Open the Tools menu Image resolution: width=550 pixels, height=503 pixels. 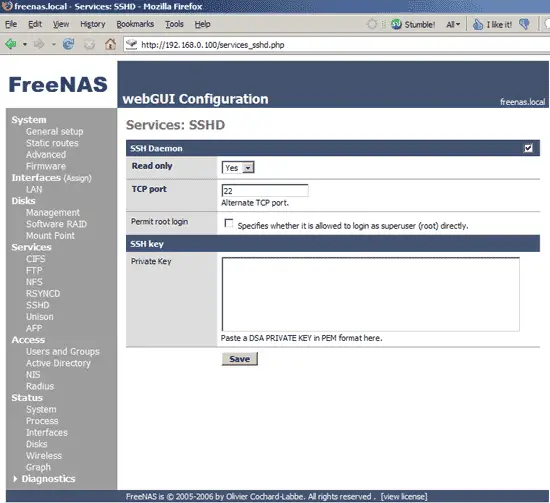tap(174, 24)
